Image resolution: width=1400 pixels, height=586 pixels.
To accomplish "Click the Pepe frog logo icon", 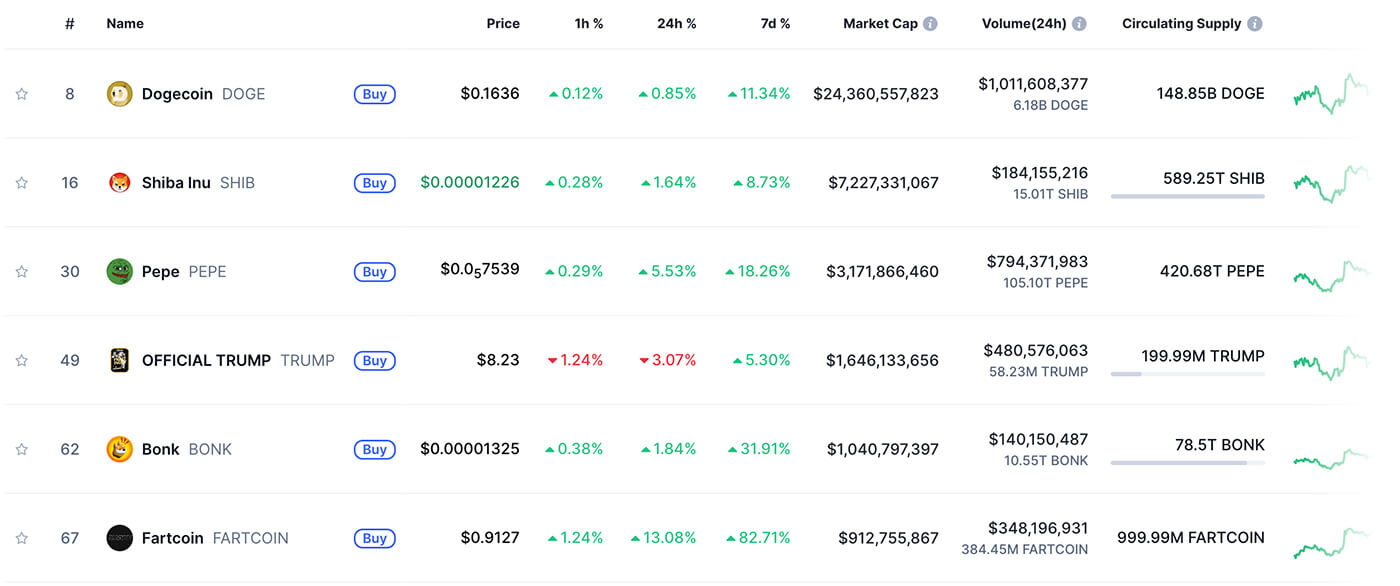I will click(x=119, y=272).
